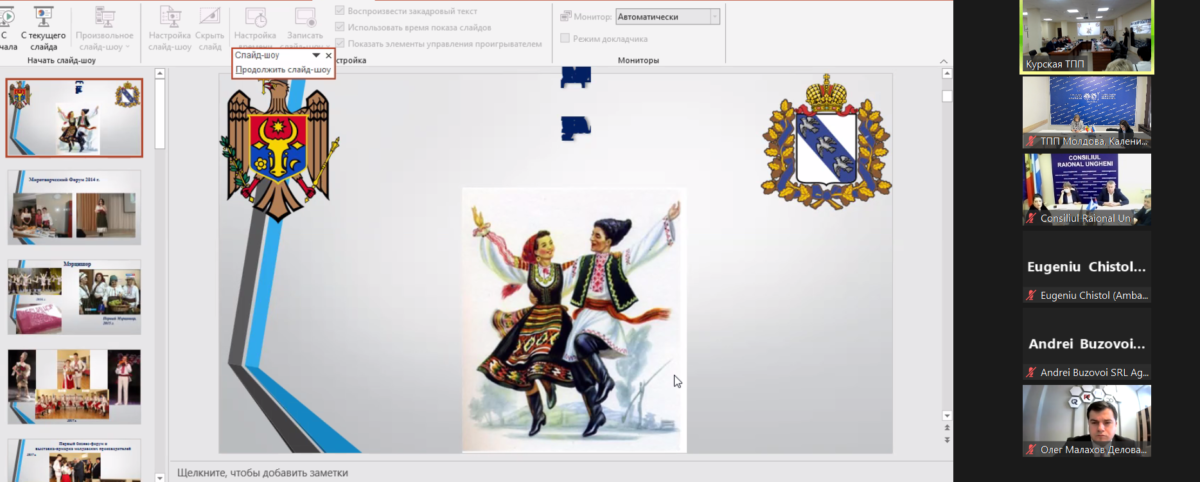This screenshot has height=482, width=1200.
Task: Start slideshow from the beginning
Action: click(x=8, y=27)
